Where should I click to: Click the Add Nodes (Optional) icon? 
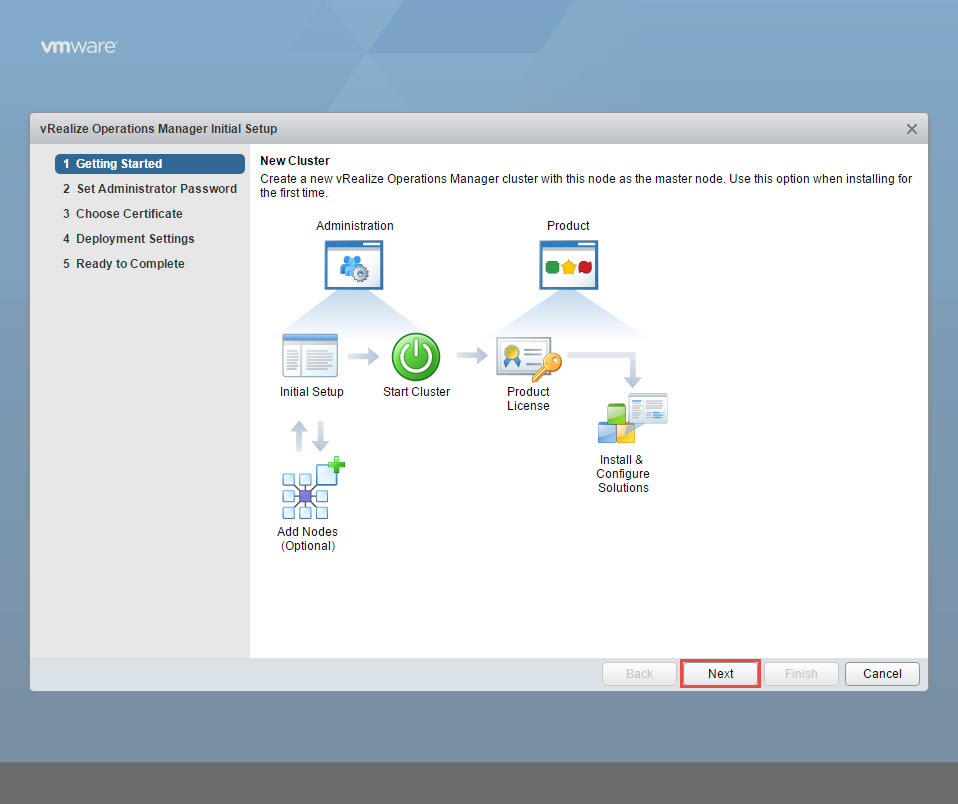point(311,489)
